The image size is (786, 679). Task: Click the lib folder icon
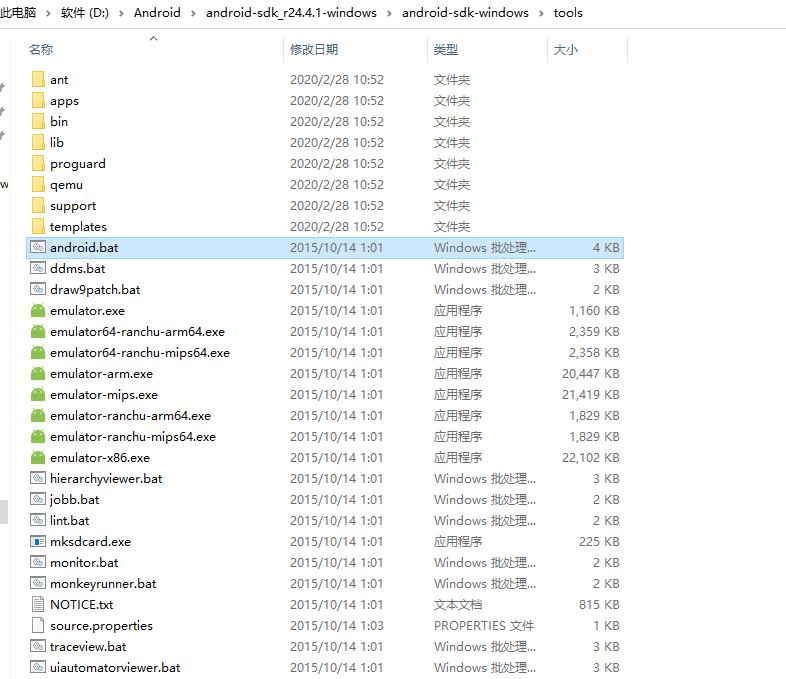tap(38, 142)
